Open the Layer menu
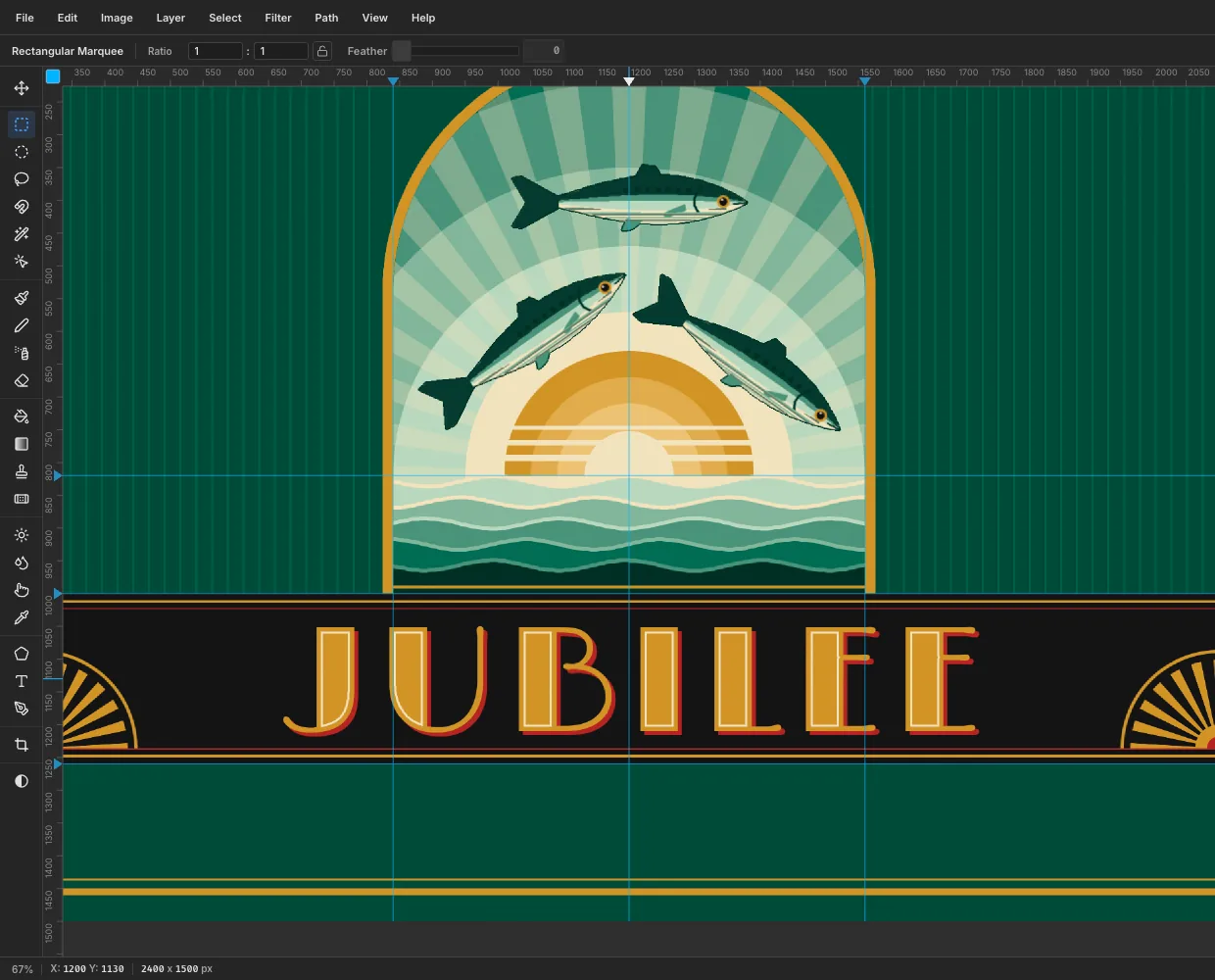1215x980 pixels. coord(170,18)
